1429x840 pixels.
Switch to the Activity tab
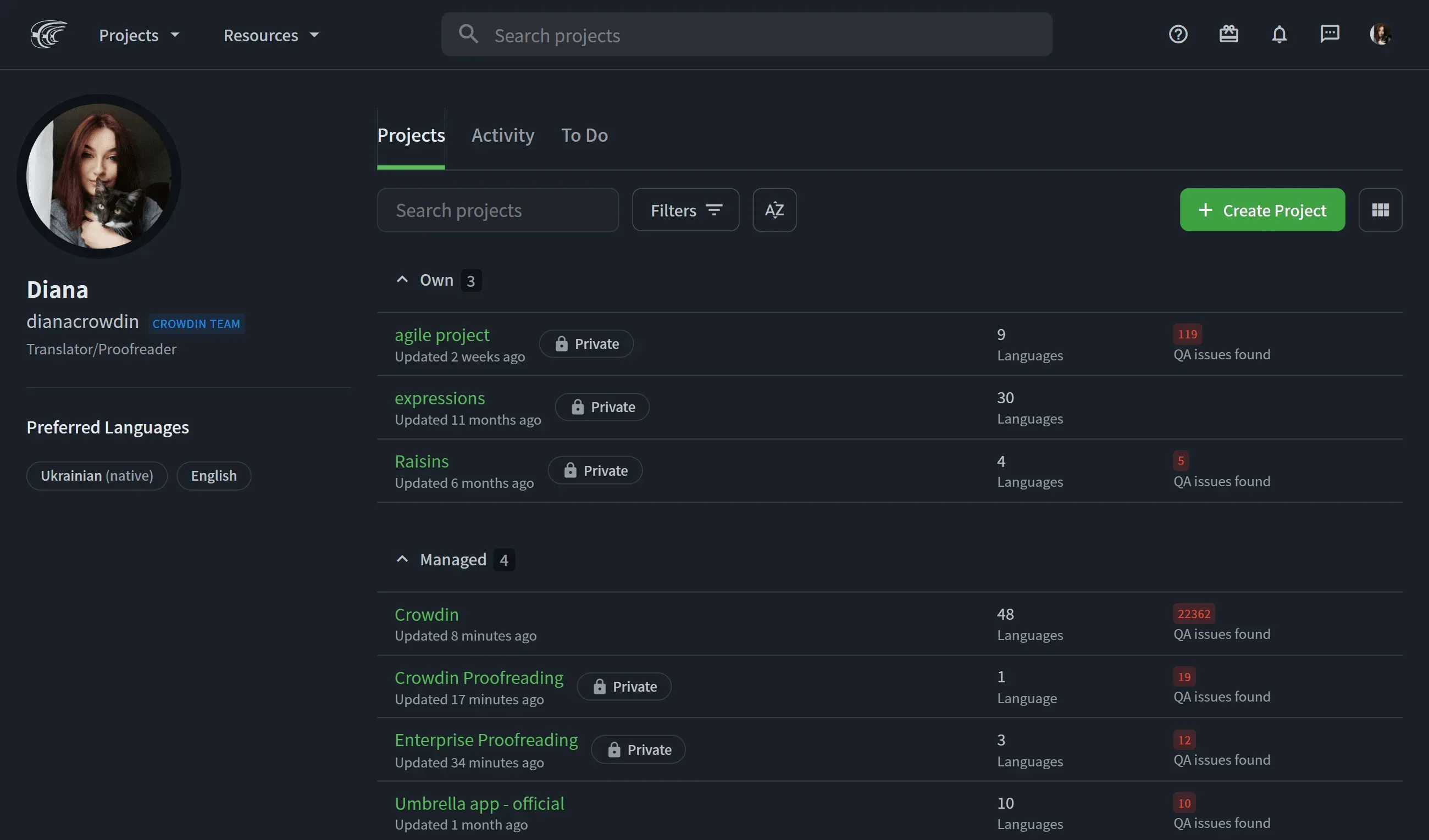pyautogui.click(x=503, y=134)
